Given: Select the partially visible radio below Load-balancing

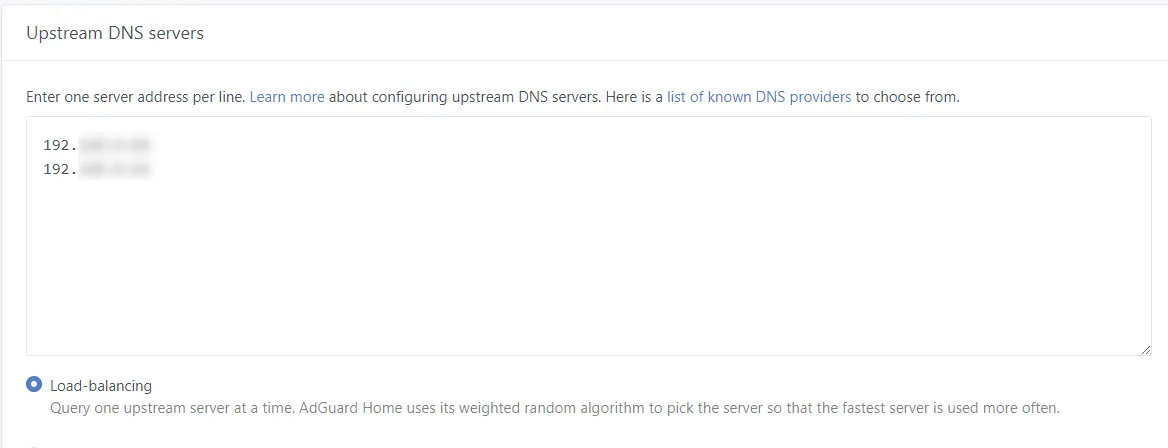Looking at the screenshot, I should pos(34,446).
